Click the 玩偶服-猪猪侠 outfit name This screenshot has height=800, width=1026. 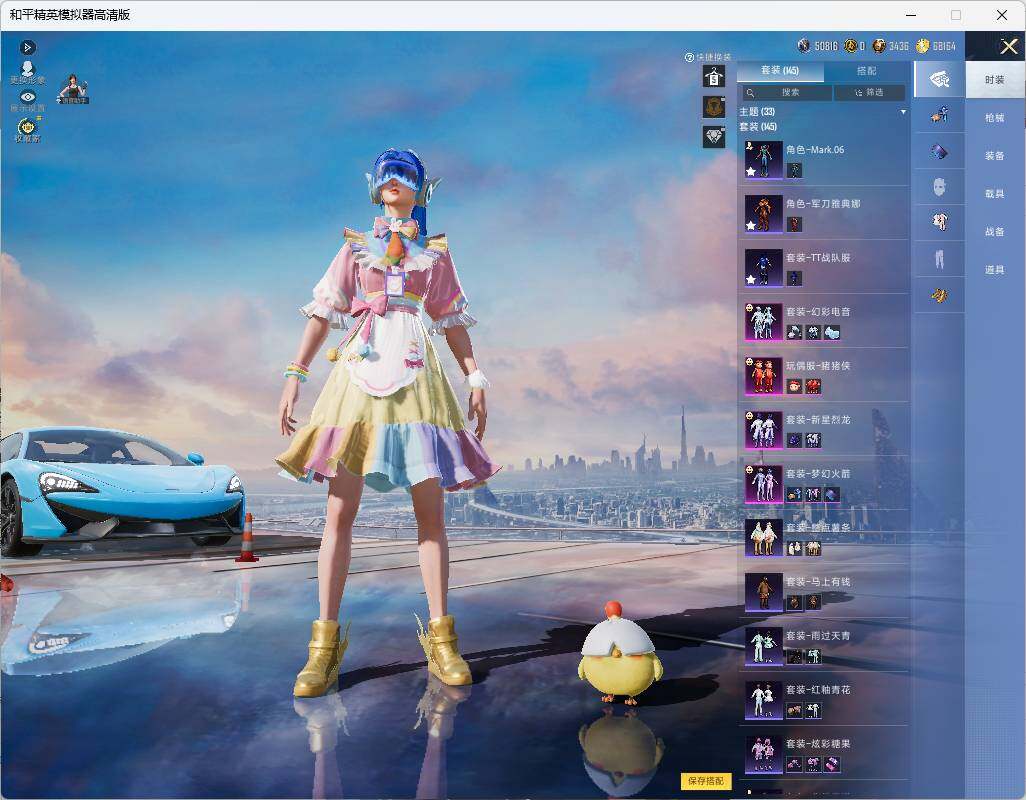(818, 366)
